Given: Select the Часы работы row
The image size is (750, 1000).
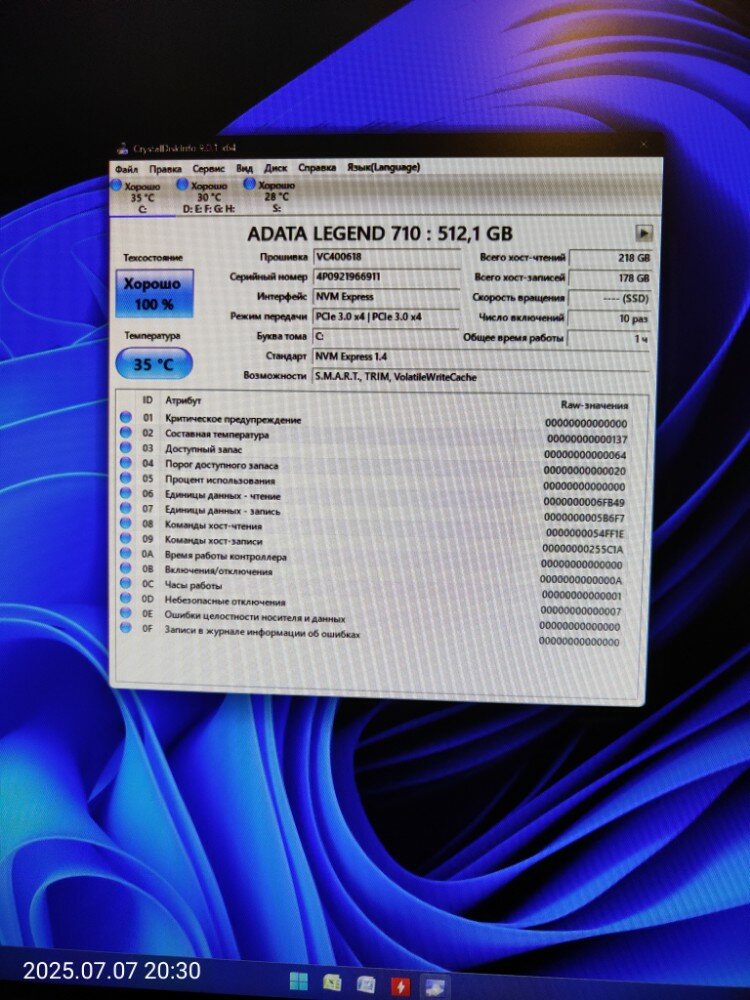Looking at the screenshot, I should click(x=383, y=587).
